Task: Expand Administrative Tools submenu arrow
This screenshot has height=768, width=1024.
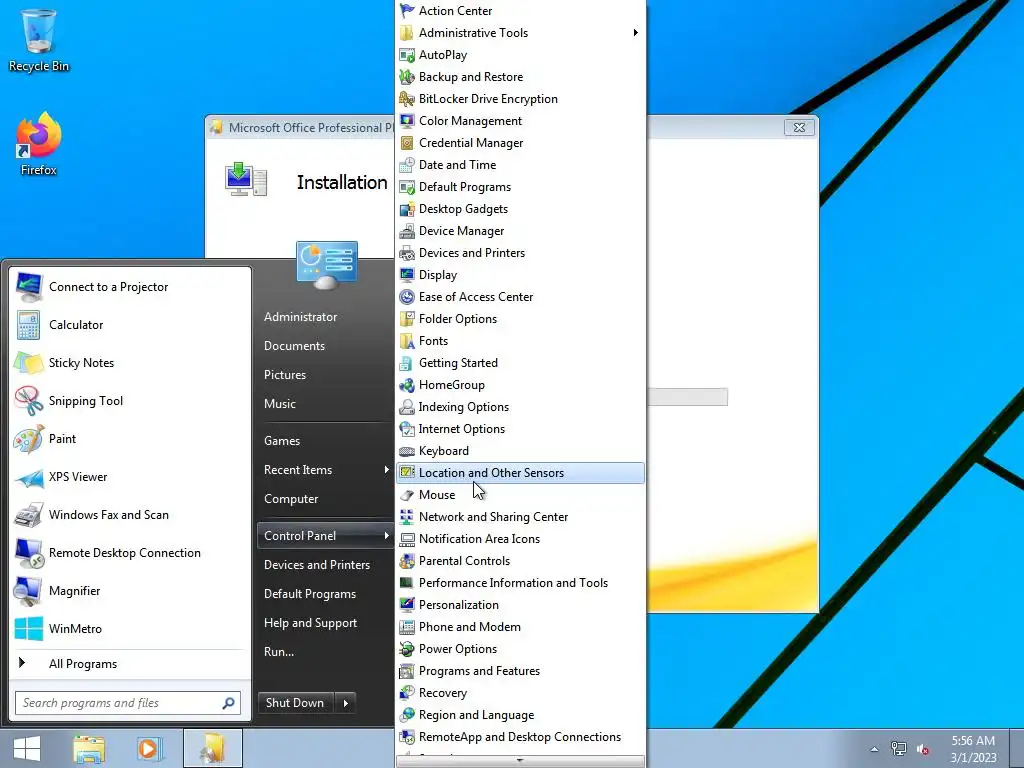Action: pos(635,33)
